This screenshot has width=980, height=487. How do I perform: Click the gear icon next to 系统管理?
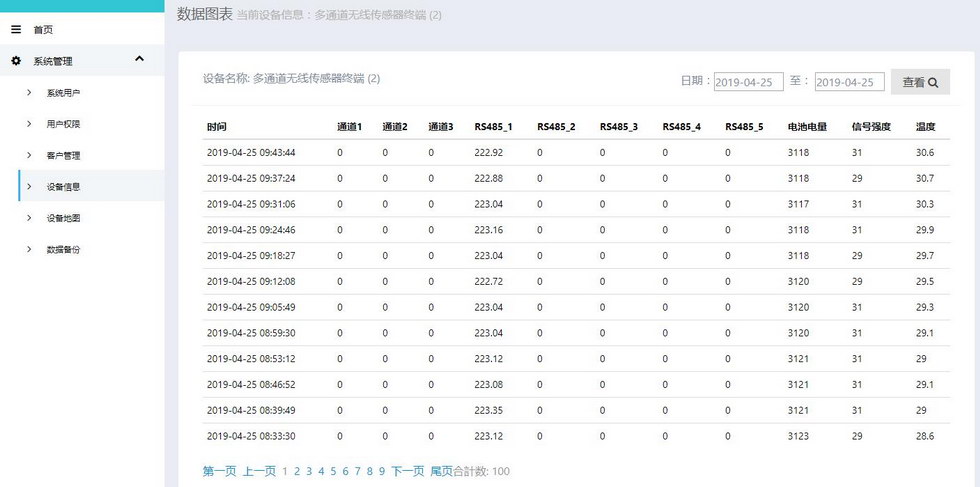click(x=15, y=61)
